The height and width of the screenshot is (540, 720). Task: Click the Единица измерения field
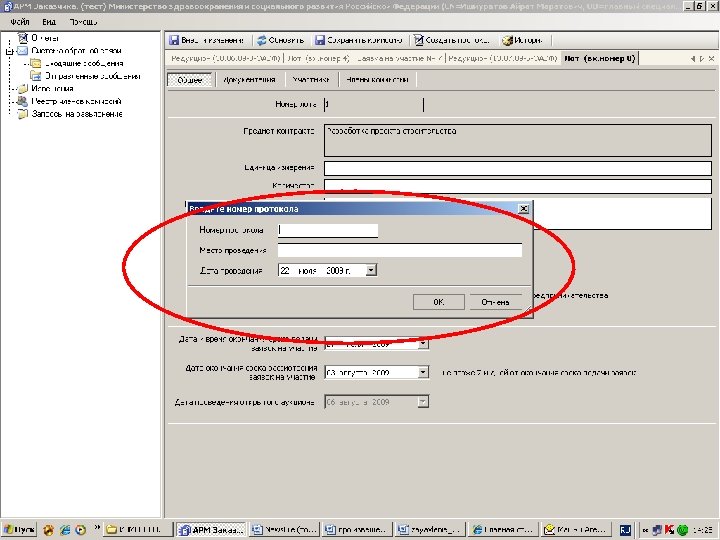(x=518, y=168)
